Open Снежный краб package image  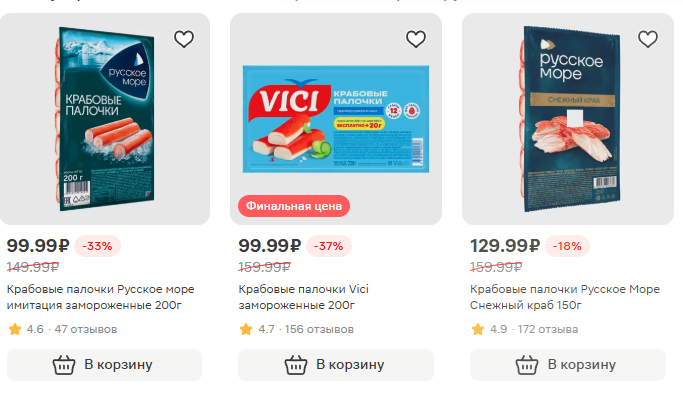coord(570,119)
